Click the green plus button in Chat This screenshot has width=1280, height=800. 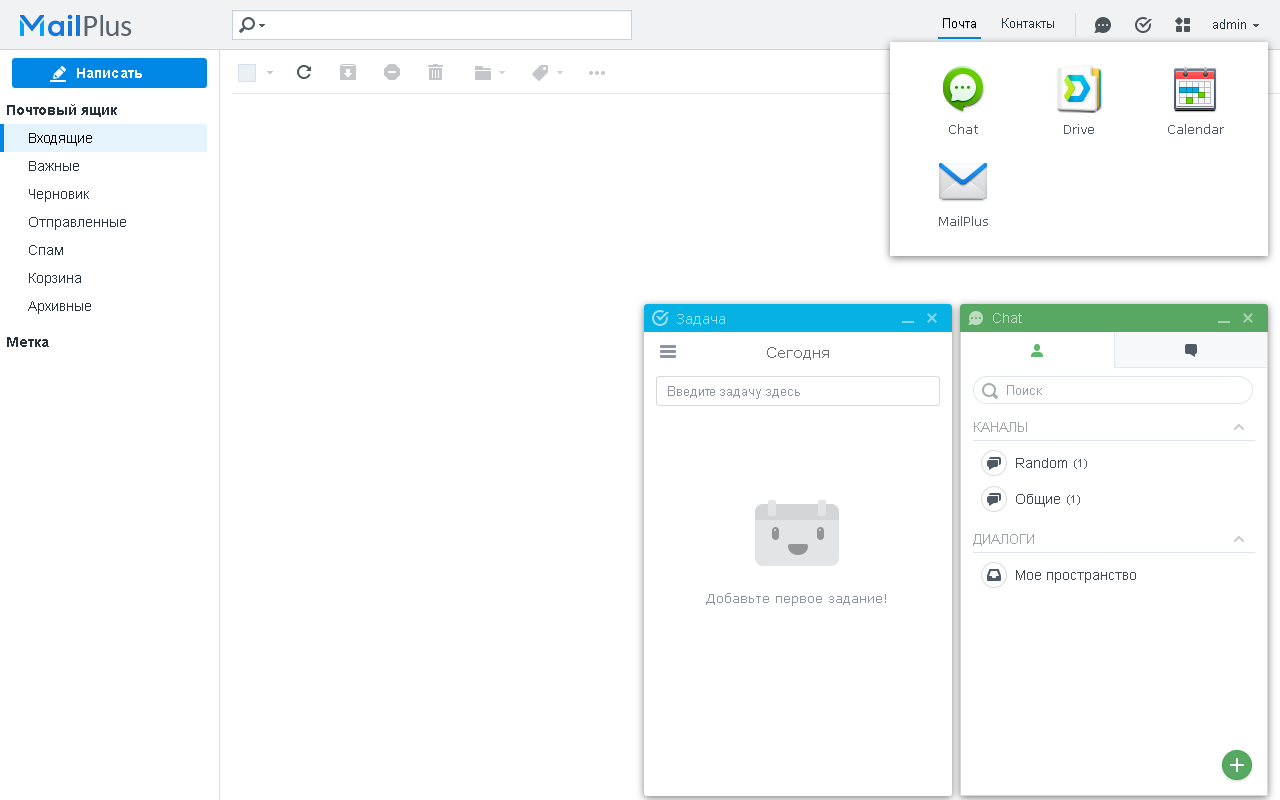click(1237, 765)
